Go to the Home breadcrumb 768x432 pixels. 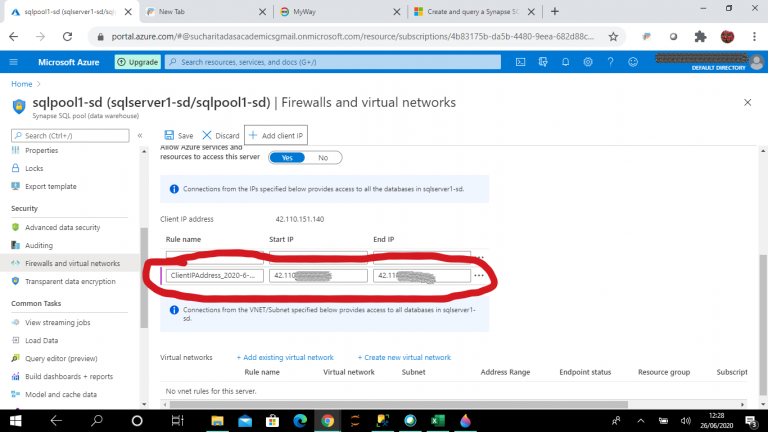(22, 84)
